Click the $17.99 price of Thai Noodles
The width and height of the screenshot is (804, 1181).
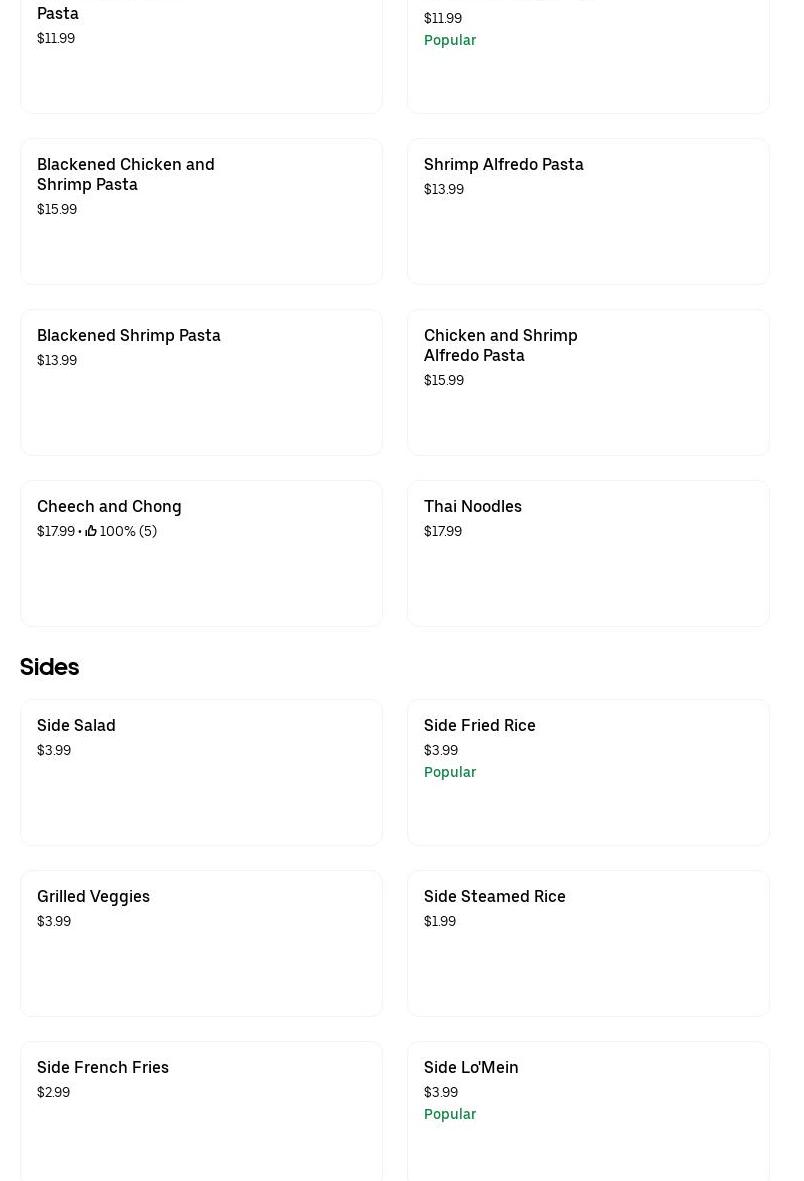443,531
